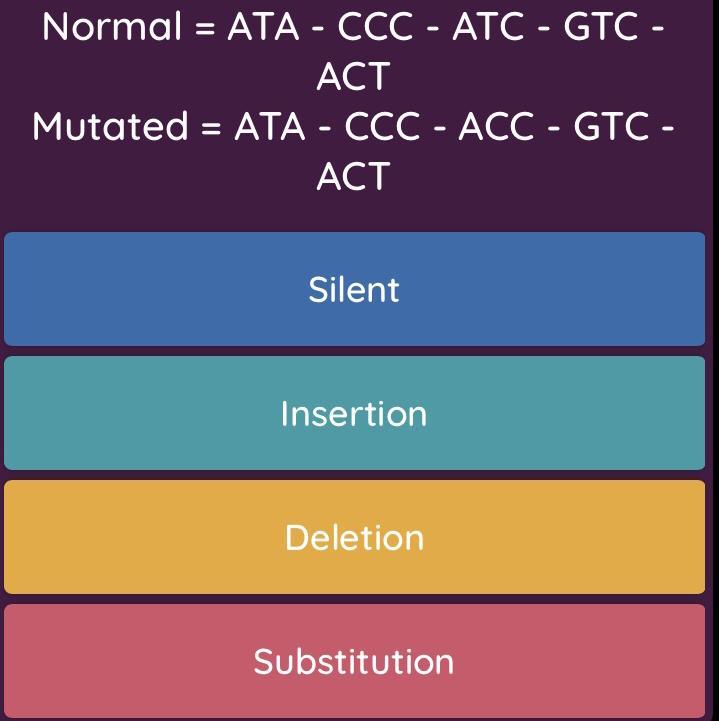This screenshot has height=721, width=719.
Task: Select the red answer tile
Action: coord(354,661)
